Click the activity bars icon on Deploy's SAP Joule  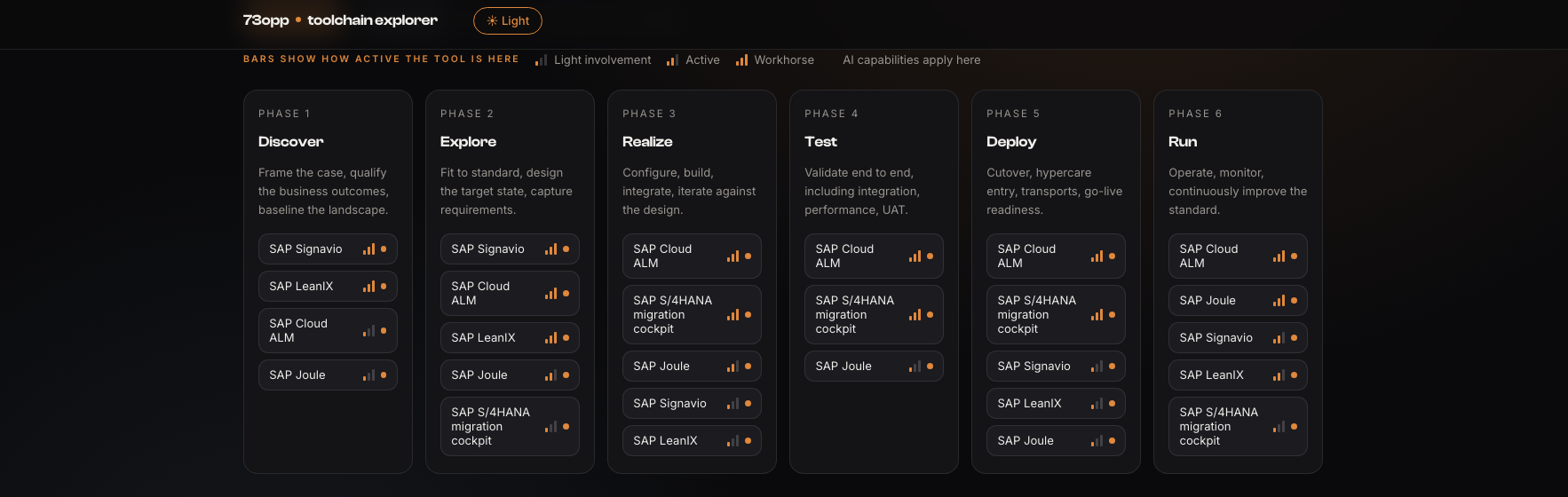click(1097, 441)
